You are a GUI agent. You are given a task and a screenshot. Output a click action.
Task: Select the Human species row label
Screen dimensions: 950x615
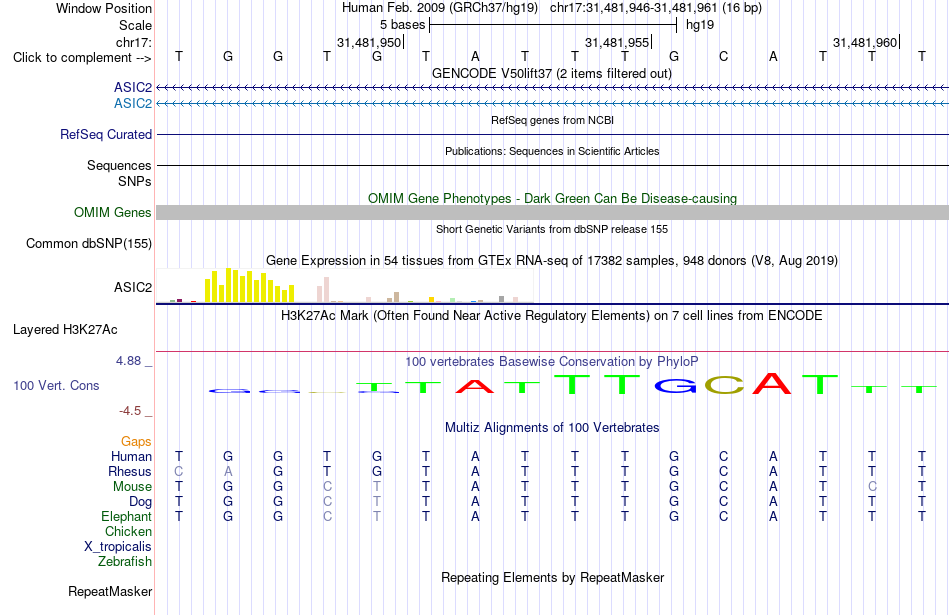(131, 456)
